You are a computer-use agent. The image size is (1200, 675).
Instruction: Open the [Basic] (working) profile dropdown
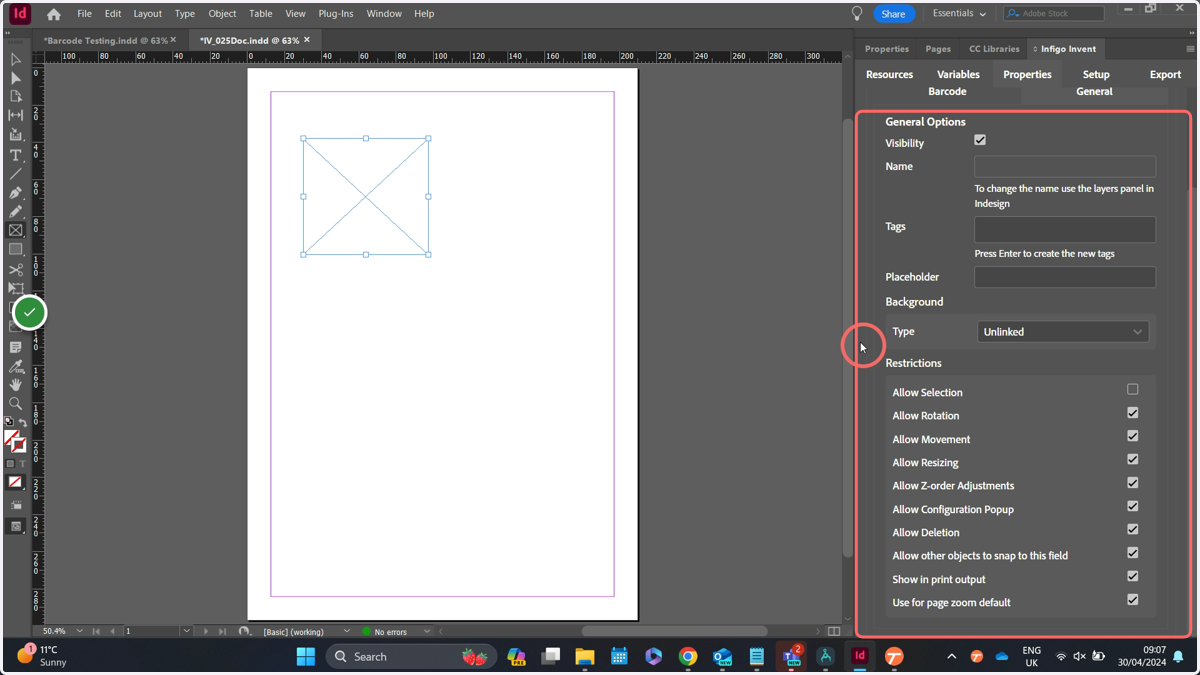346,632
